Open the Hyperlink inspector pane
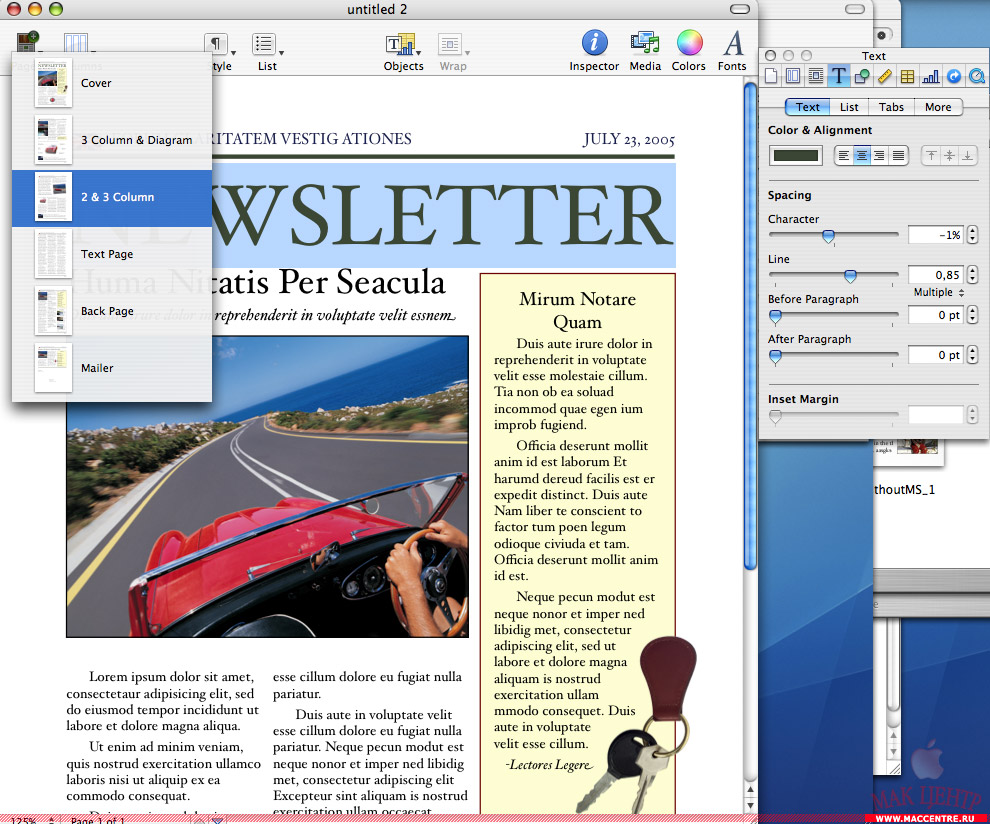 pyautogui.click(x=954, y=76)
